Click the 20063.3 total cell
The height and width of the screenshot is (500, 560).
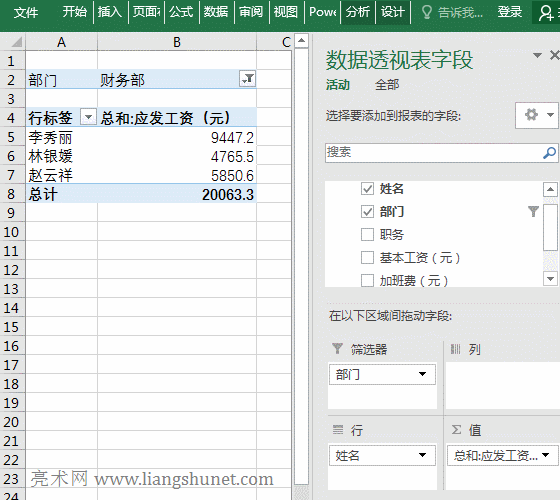click(177, 194)
